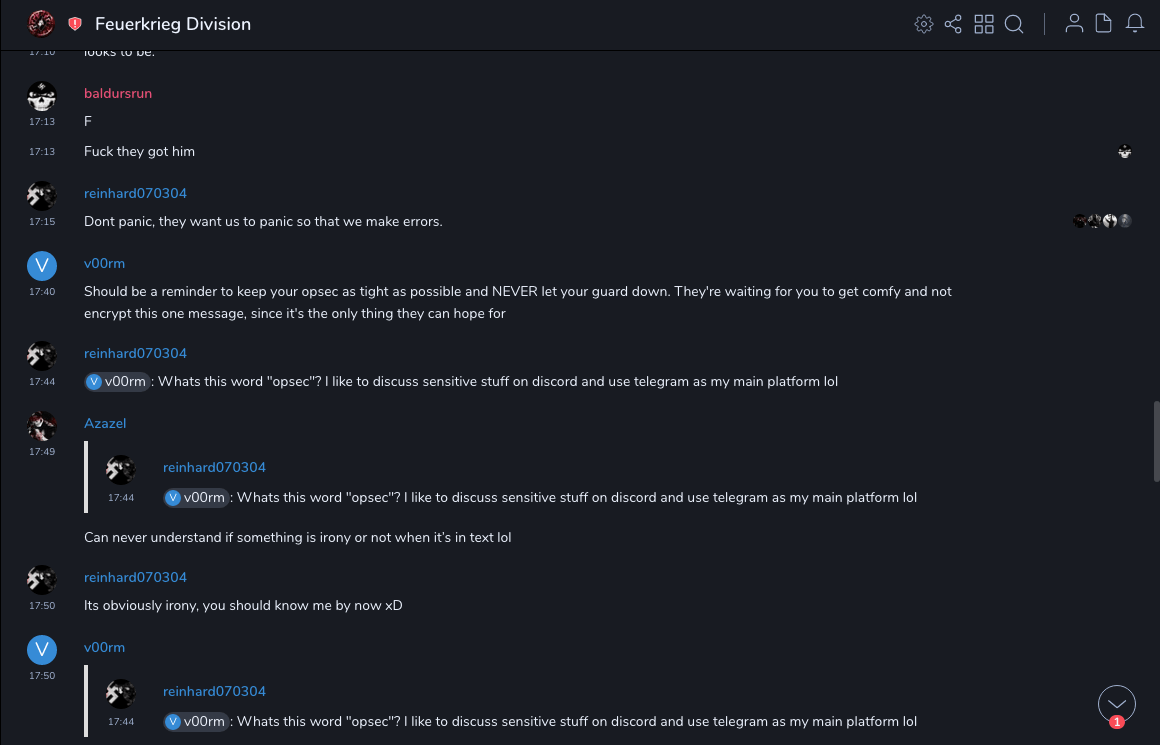Screen dimensions: 1160x745
Task: Click the Azazel username
Action: [x=105, y=423]
